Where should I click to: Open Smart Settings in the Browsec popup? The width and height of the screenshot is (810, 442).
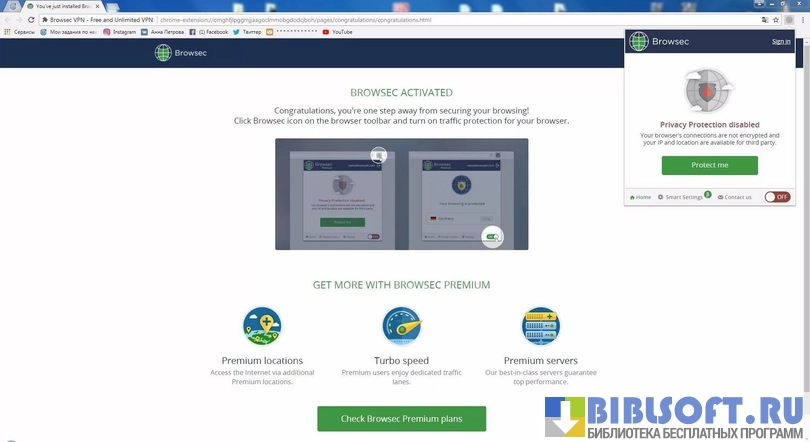684,197
